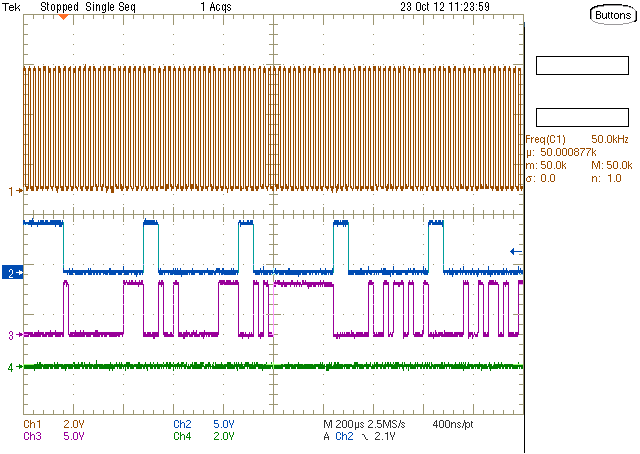Click the Stopped acquisition status
640x454 pixels.
pyautogui.click(x=59, y=7)
